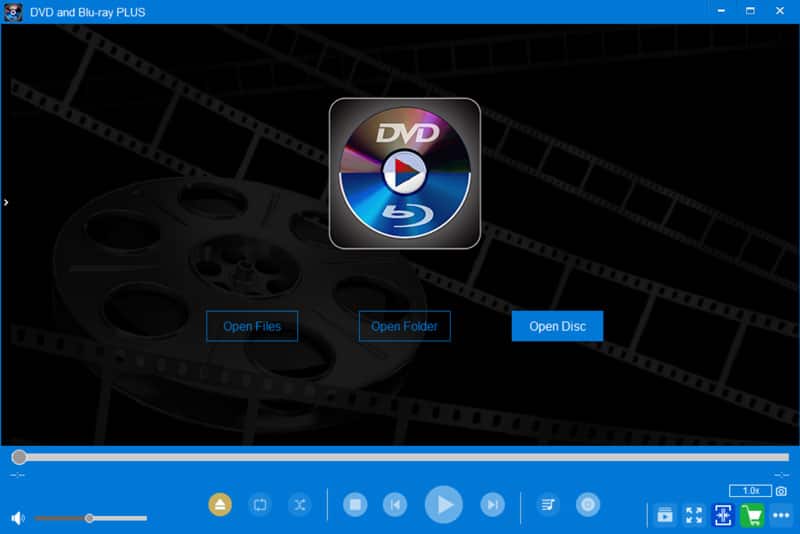The image size is (800, 534).
Task: Skip to the previous track
Action: tap(395, 505)
